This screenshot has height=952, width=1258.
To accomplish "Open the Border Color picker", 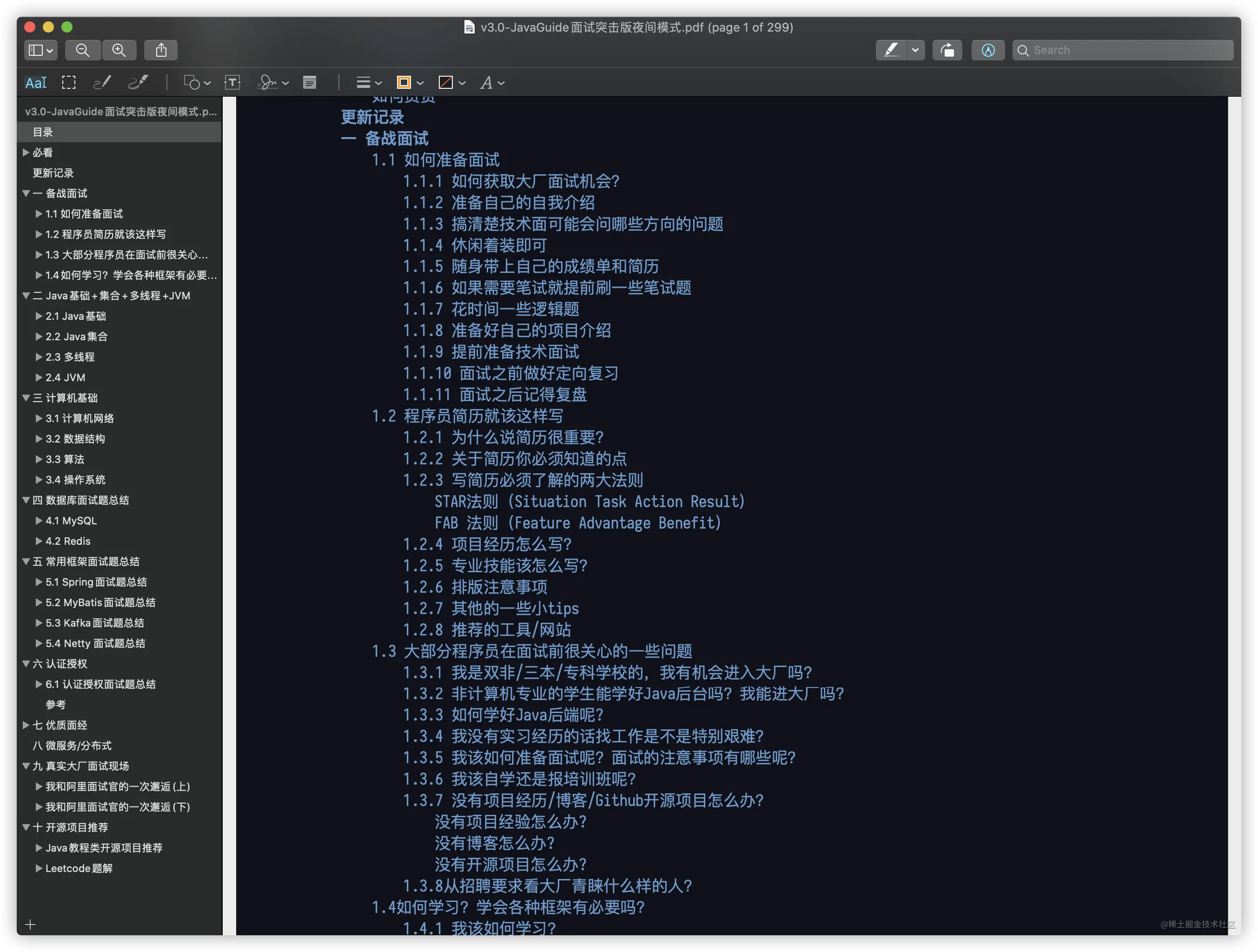I will [x=410, y=83].
